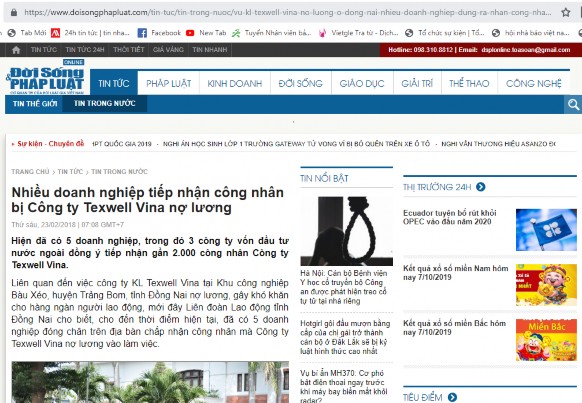
Task: Open the Tab Mới bookmark
Action: point(27,33)
